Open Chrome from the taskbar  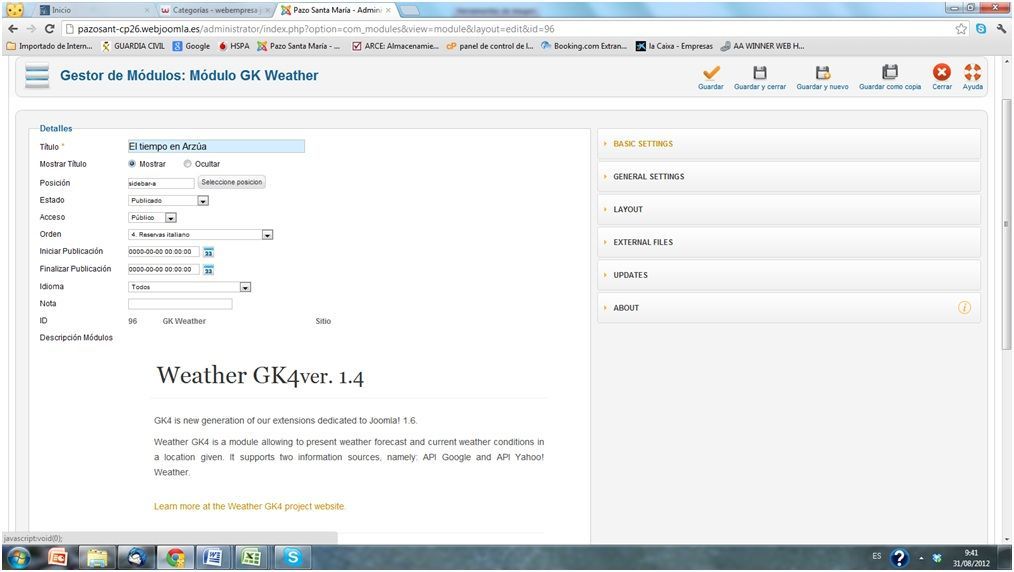click(175, 557)
